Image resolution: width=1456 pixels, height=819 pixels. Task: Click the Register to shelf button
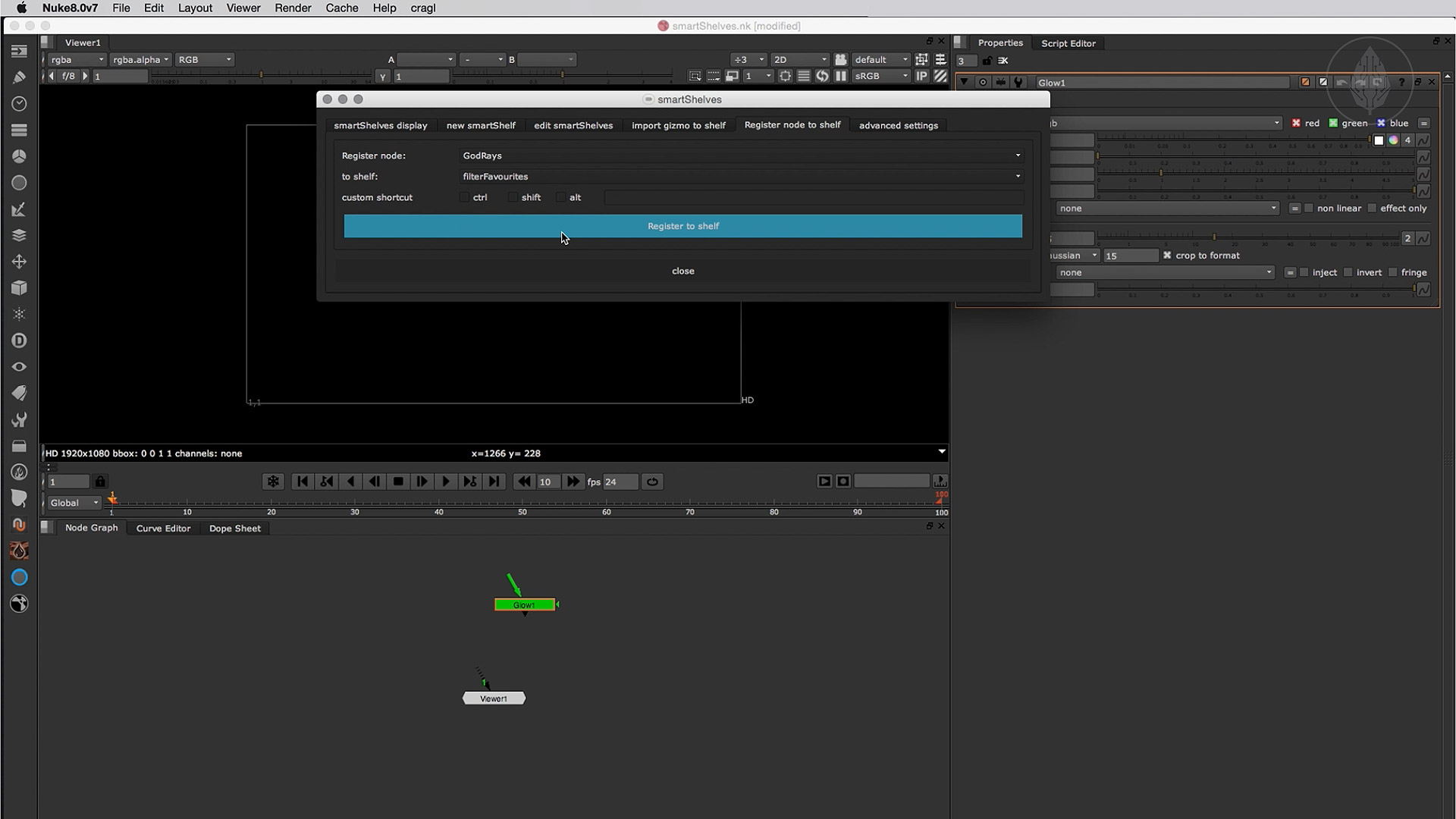coord(682,226)
